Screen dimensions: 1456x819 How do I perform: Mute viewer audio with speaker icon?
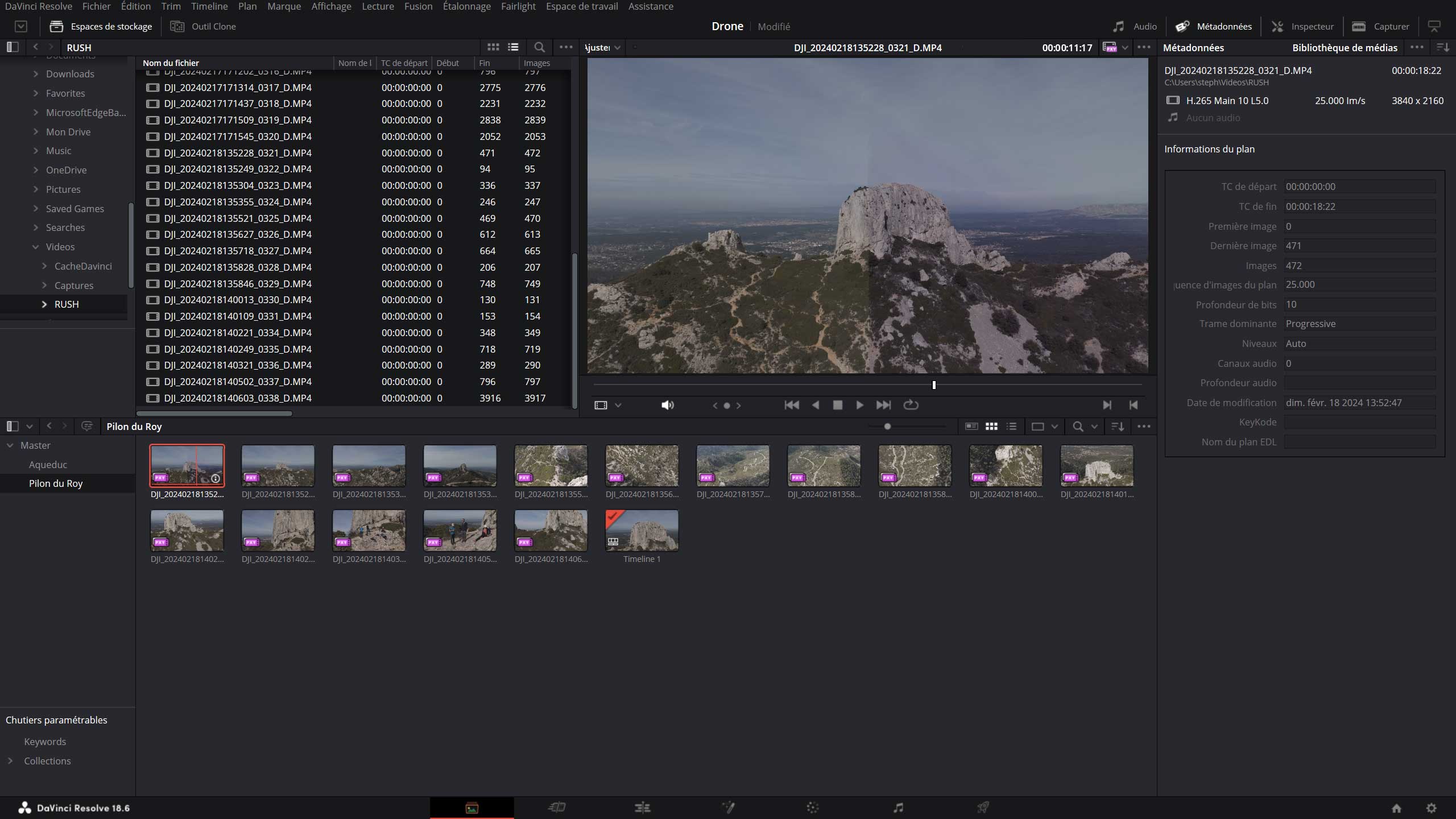point(667,405)
